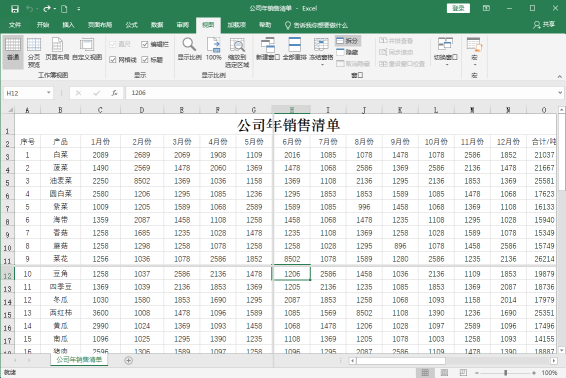
Task: Switch to the 公式 ribbon tab
Action: click(131, 25)
